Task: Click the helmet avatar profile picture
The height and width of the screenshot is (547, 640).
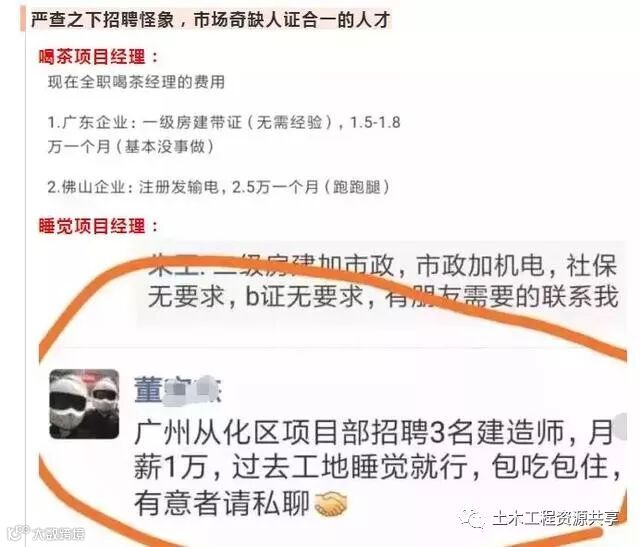Action: click(84, 404)
